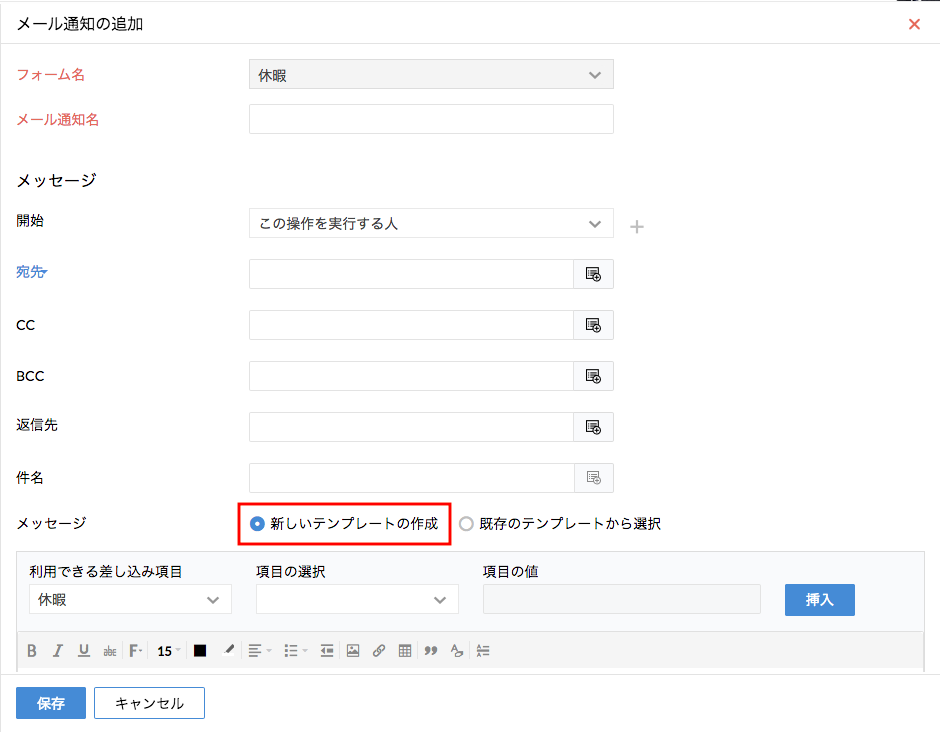Insert a hyperlink using link icon

[379, 650]
